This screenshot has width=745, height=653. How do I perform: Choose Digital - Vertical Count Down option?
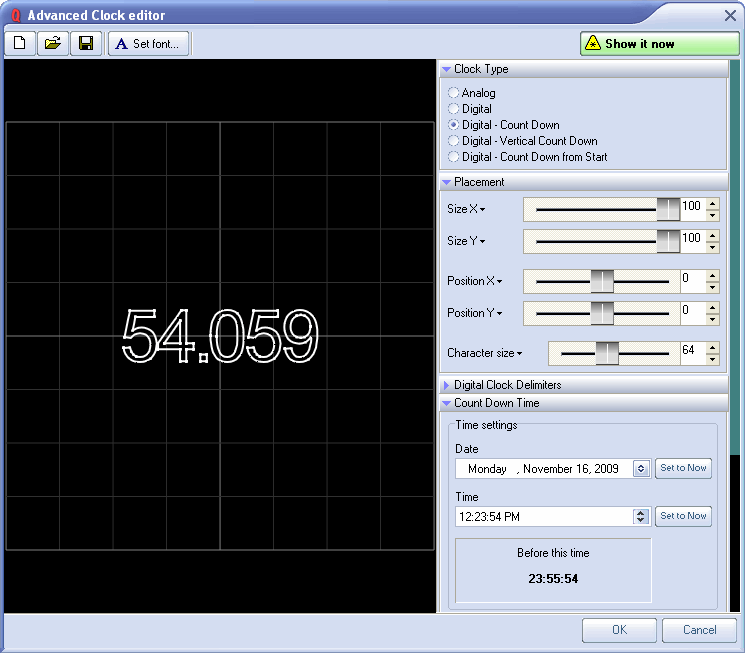tap(454, 141)
